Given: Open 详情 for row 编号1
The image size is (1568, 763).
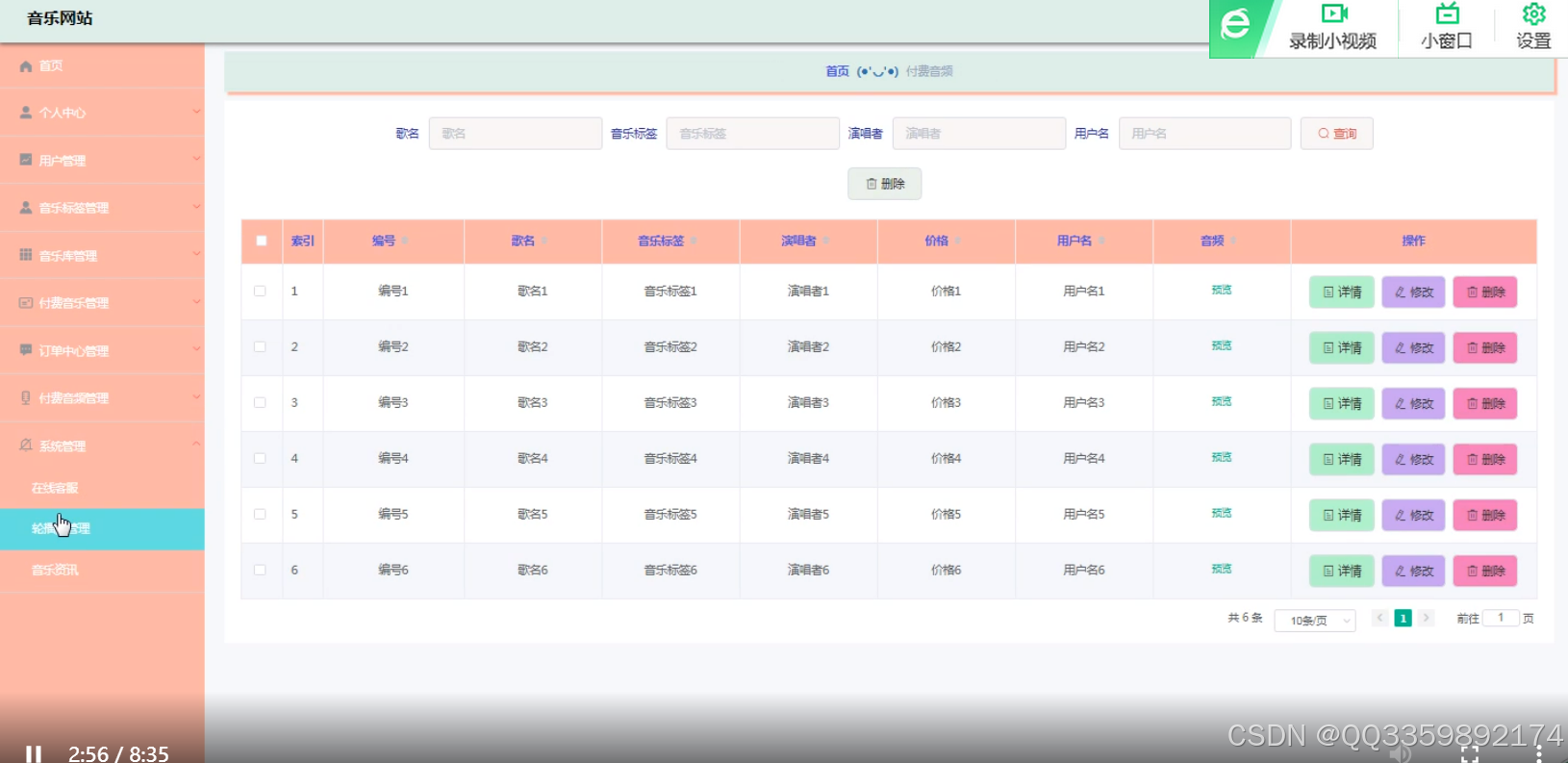Looking at the screenshot, I should coord(1342,292).
